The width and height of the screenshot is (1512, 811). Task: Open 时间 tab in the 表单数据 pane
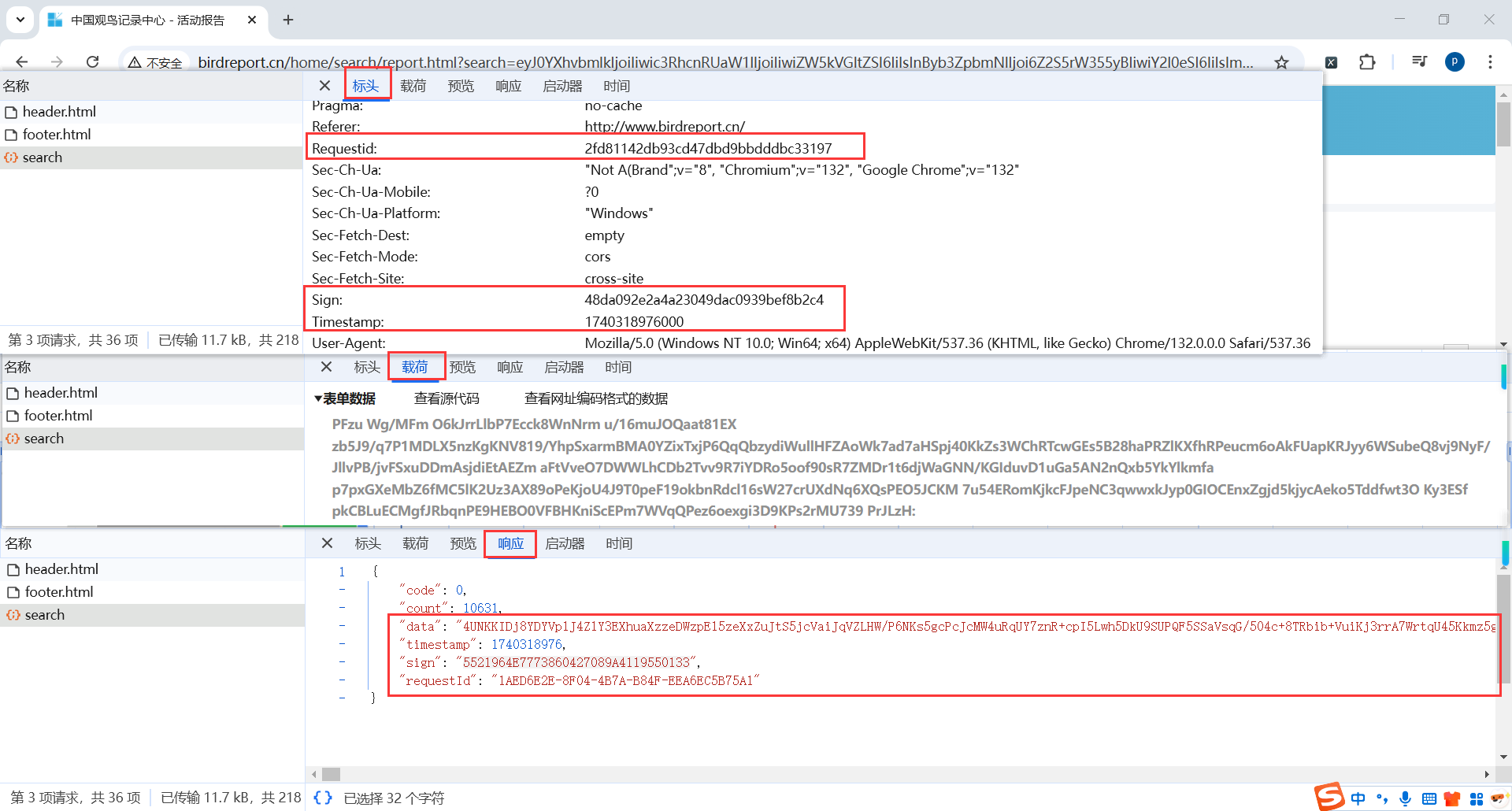tap(618, 367)
